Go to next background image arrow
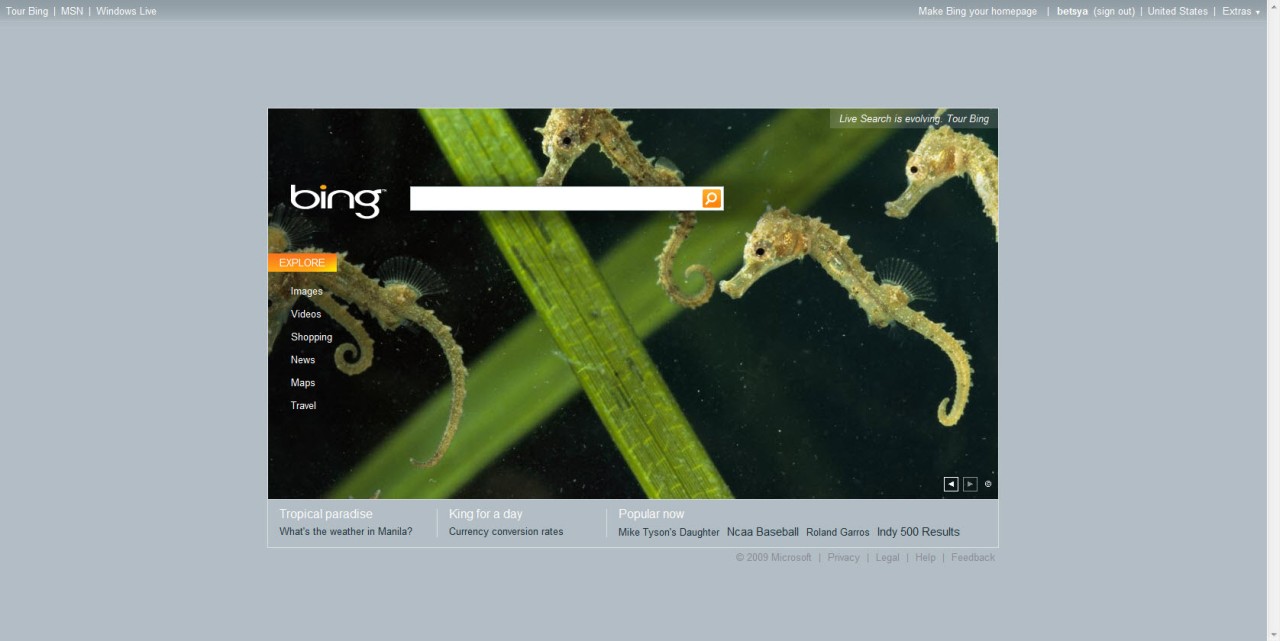 [x=969, y=483]
